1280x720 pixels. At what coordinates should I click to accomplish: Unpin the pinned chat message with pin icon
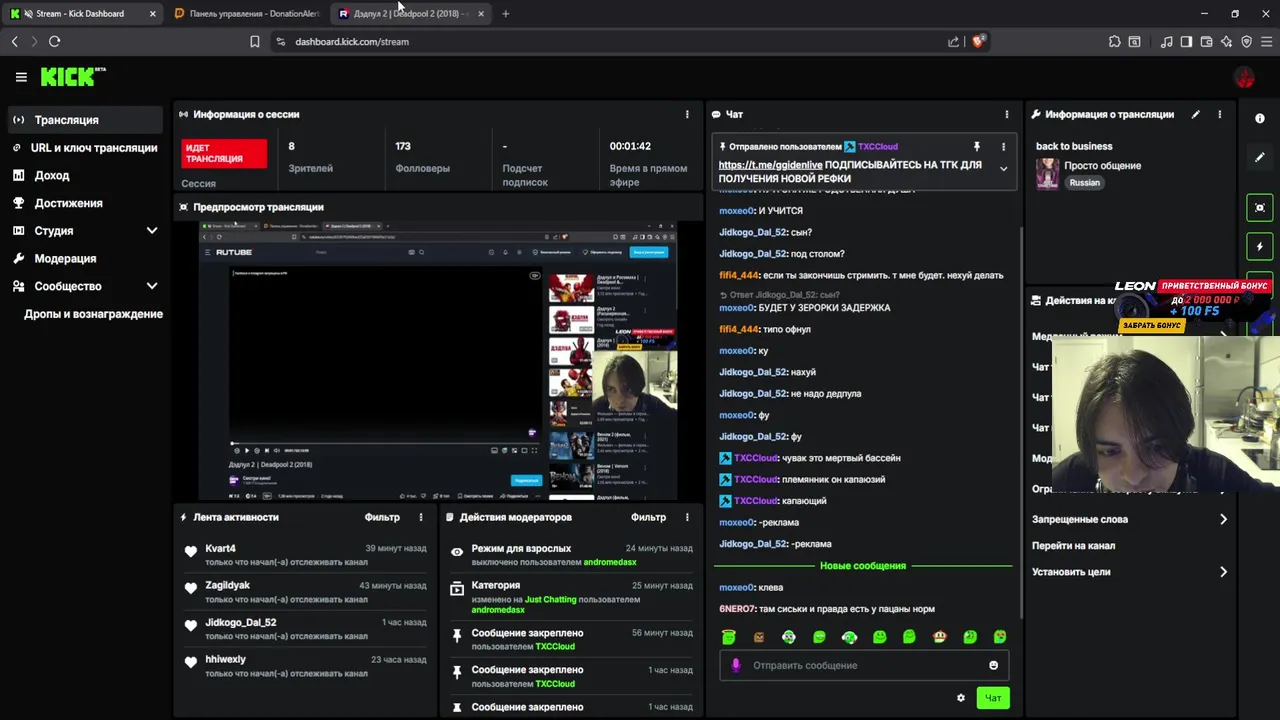point(977,147)
